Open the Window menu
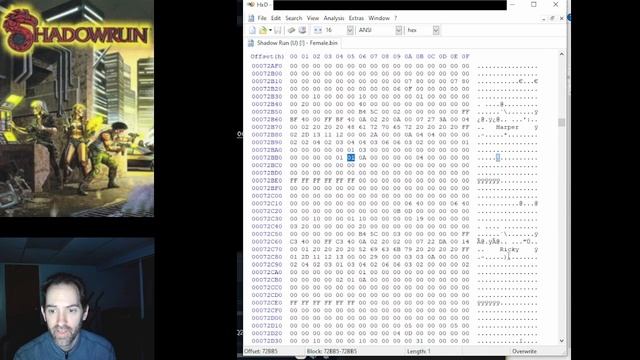This screenshot has width=640, height=360. pyautogui.click(x=379, y=18)
